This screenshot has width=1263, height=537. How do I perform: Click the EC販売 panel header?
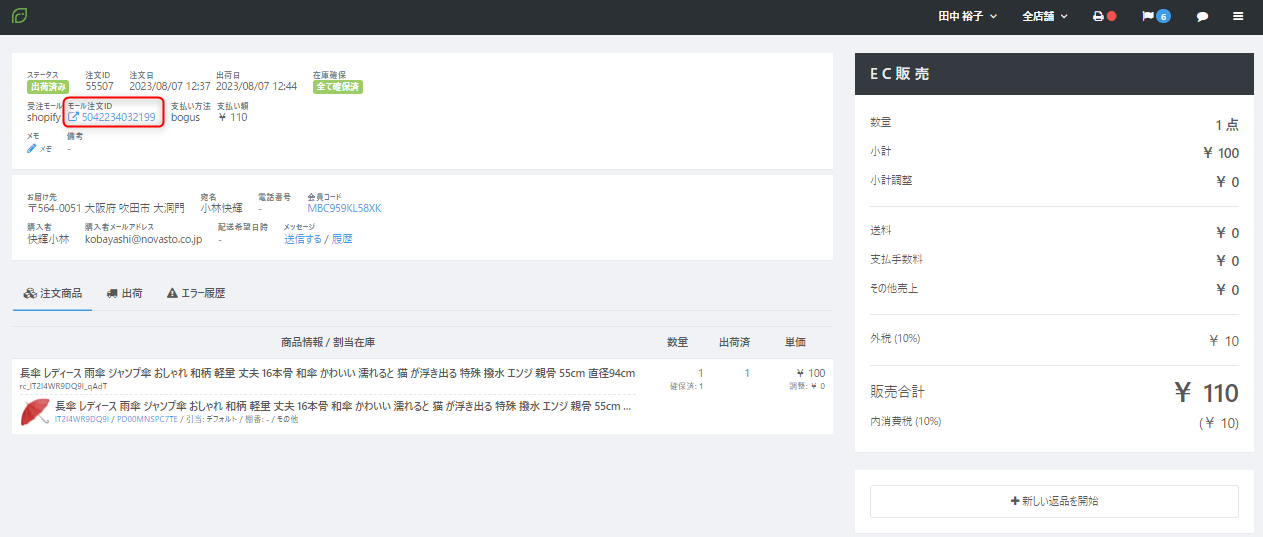1054,74
